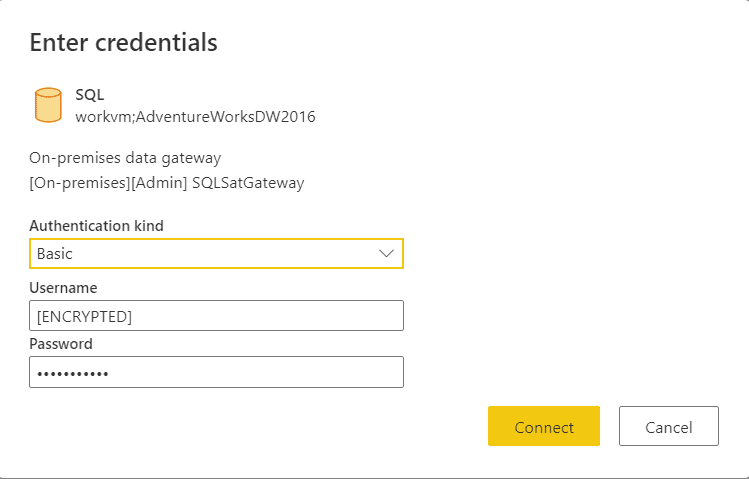
Task: Open the Authentication kind combo box
Action: coord(216,254)
